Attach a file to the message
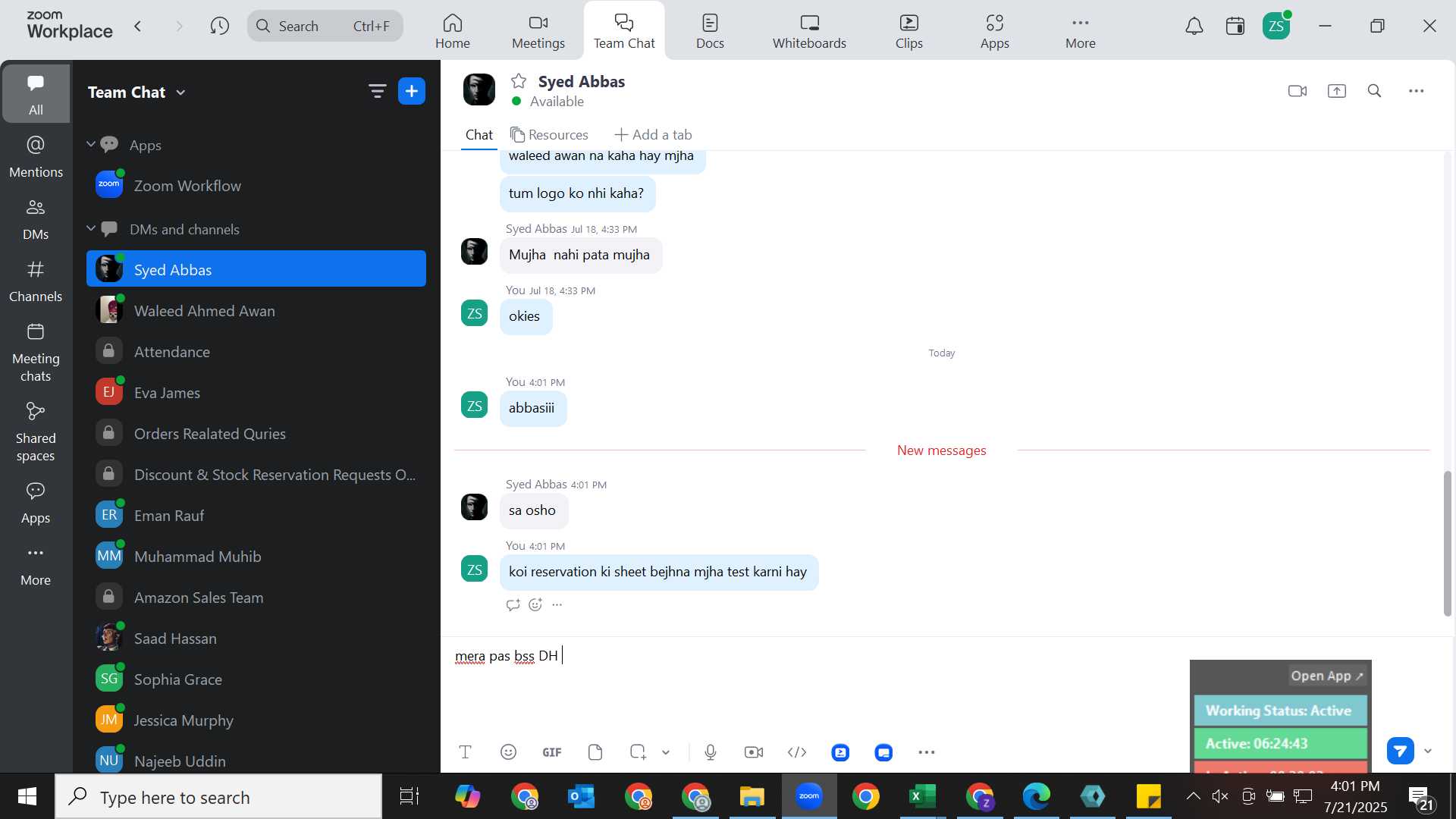This screenshot has width=1456, height=819. click(x=595, y=752)
